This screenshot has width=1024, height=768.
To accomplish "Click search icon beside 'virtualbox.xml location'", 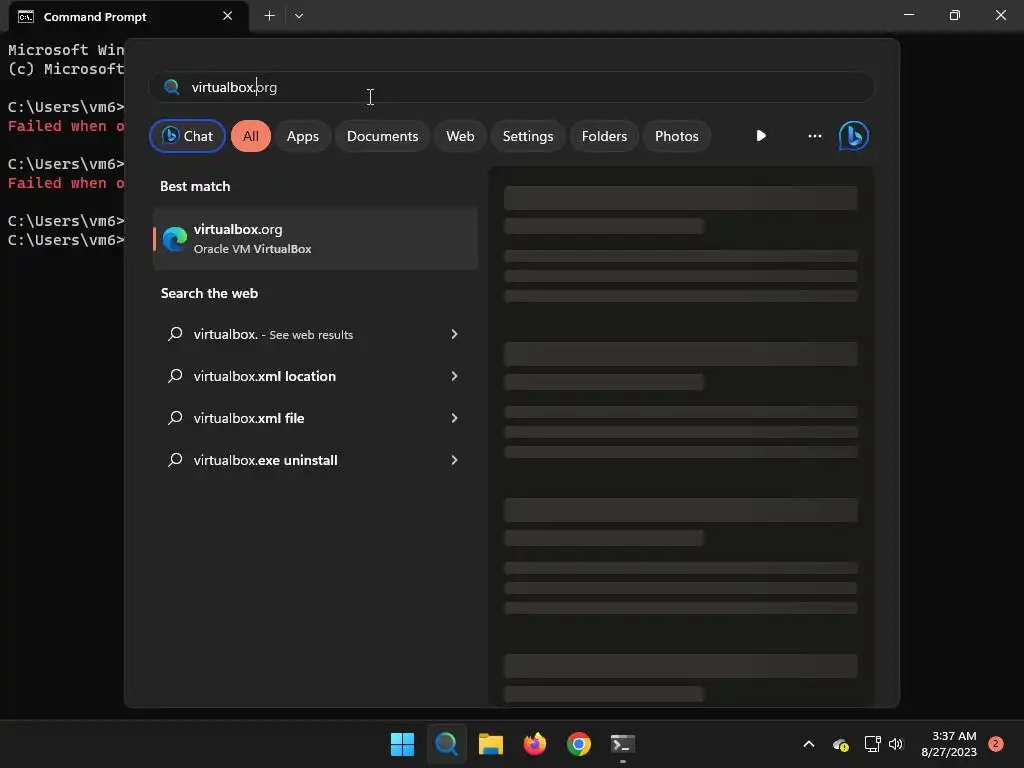I will [175, 376].
